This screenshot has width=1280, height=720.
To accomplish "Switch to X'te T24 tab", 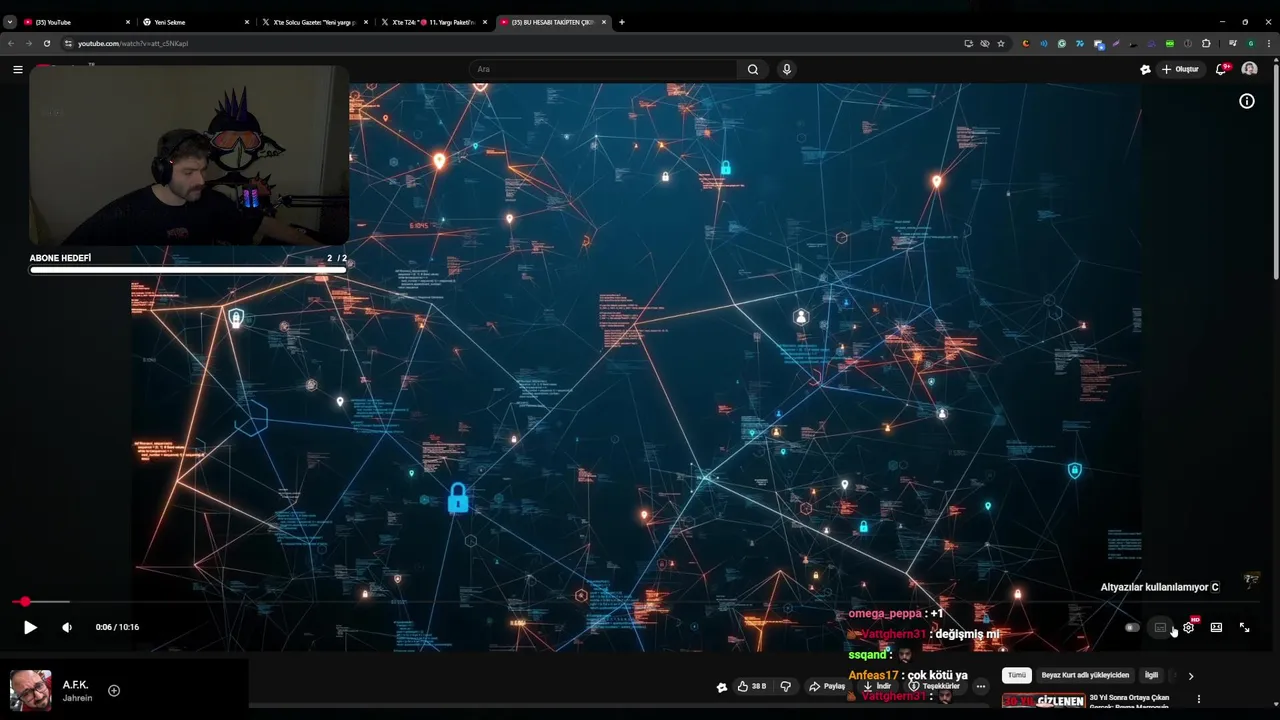I will point(434,22).
